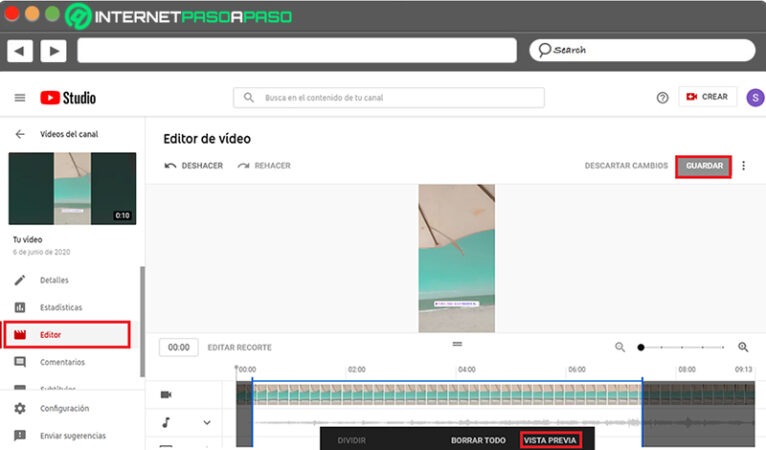This screenshot has width=766, height=450.
Task: Expand the audio track chevron
Action: pos(207,423)
